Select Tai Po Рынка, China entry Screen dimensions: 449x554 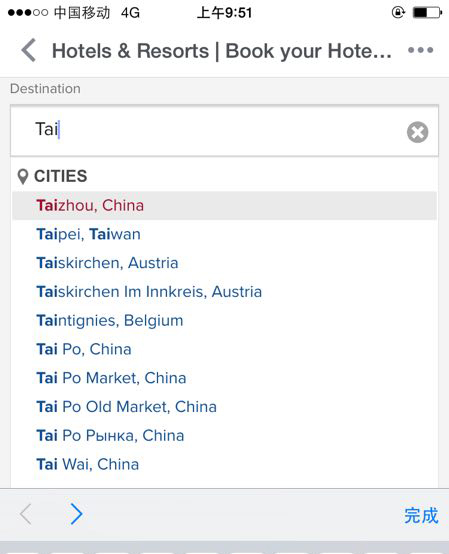pos(224,436)
